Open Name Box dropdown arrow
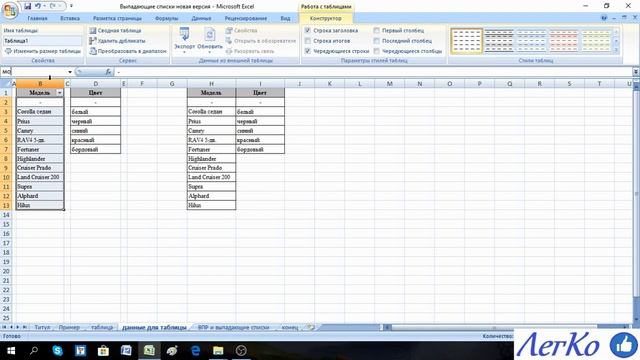640x360 pixels. point(70,72)
